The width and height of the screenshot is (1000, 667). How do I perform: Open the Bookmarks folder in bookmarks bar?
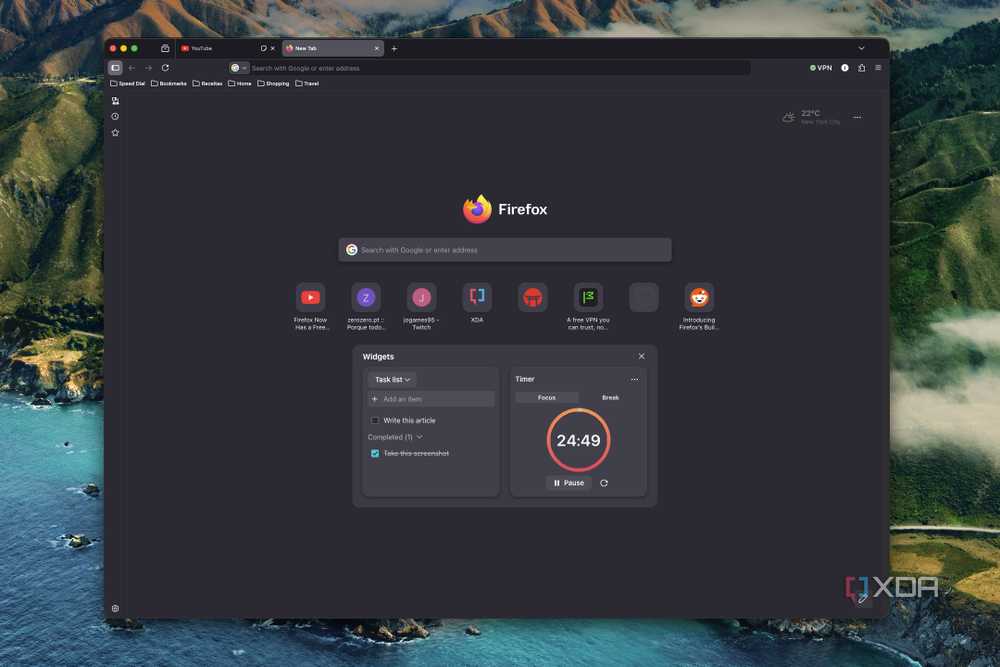point(169,84)
